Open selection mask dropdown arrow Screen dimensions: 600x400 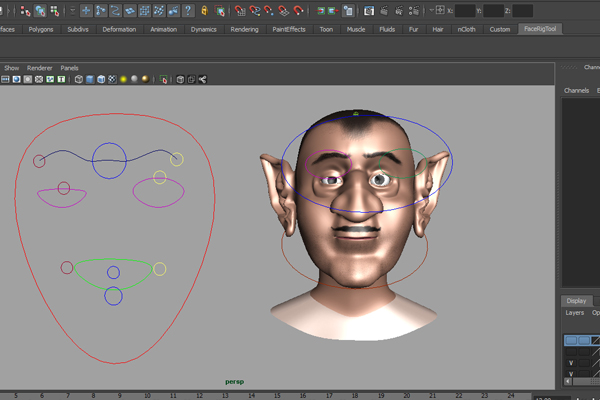(72, 10)
